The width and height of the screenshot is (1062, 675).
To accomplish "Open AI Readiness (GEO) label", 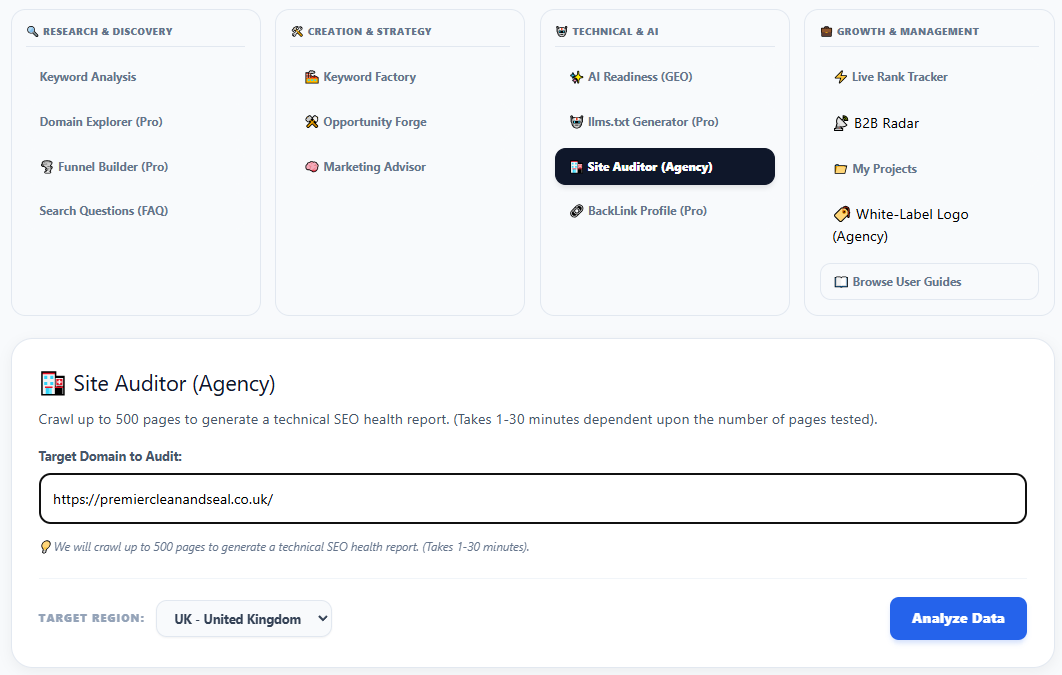I will 640,77.
